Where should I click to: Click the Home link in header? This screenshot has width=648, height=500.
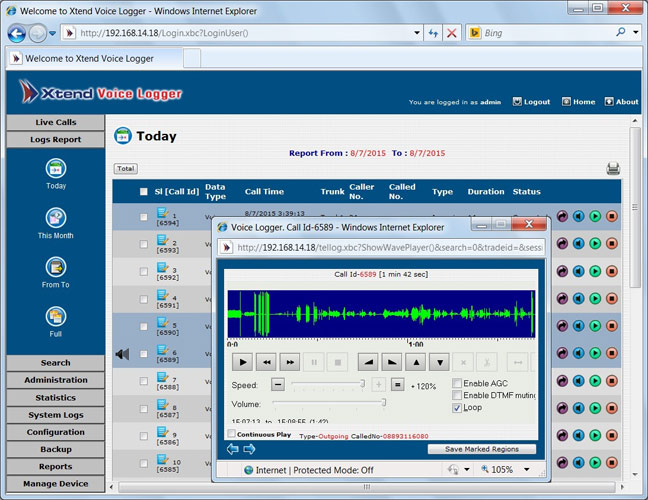579,102
